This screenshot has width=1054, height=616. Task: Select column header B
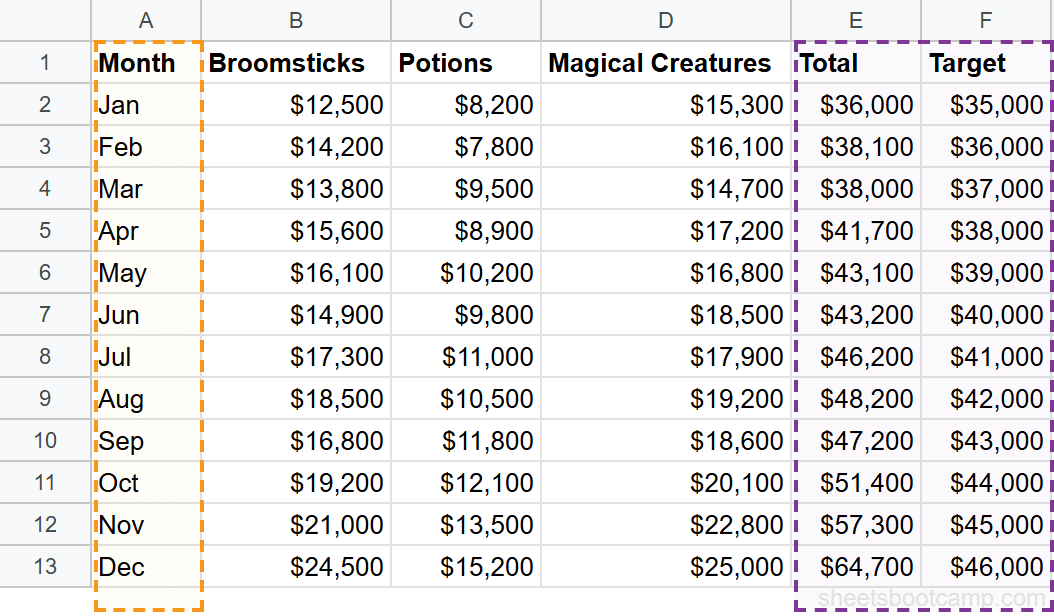coord(295,20)
